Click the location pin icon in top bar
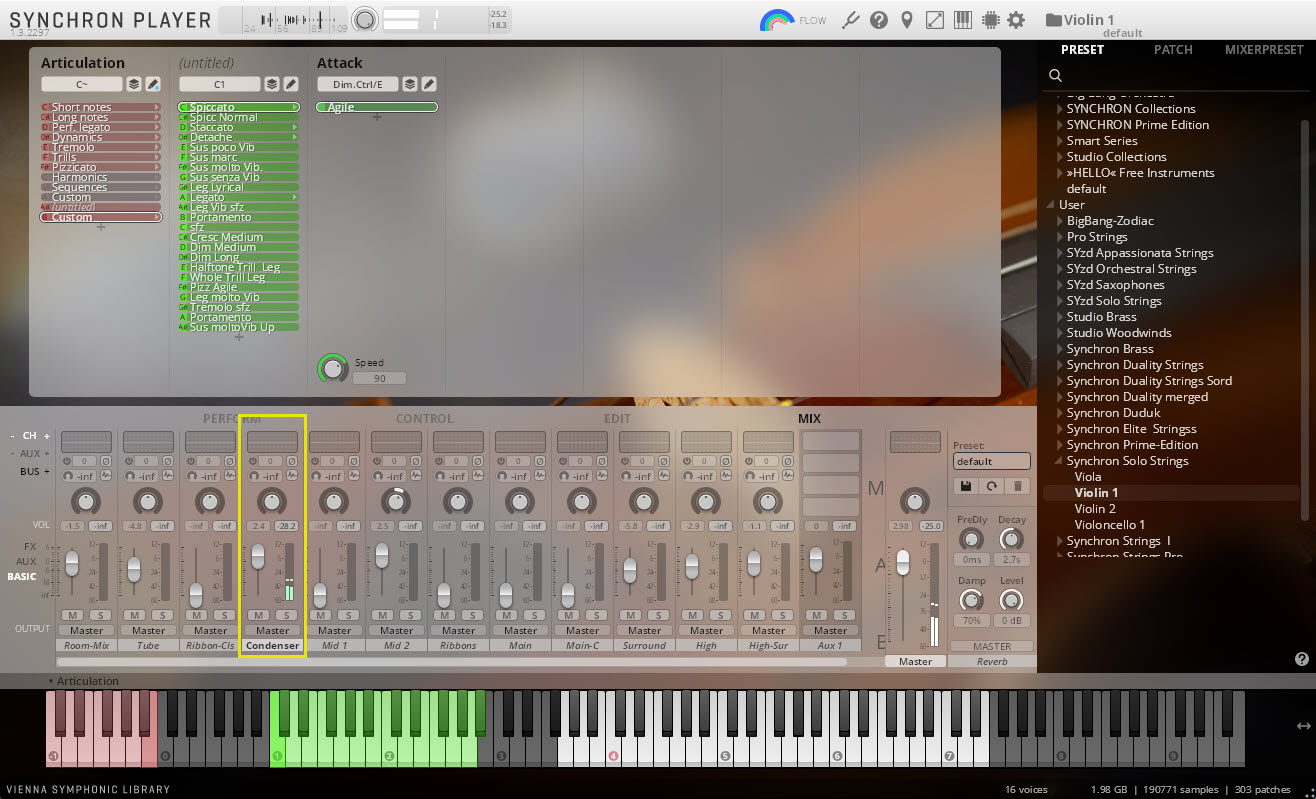This screenshot has width=1316, height=799. 907,20
